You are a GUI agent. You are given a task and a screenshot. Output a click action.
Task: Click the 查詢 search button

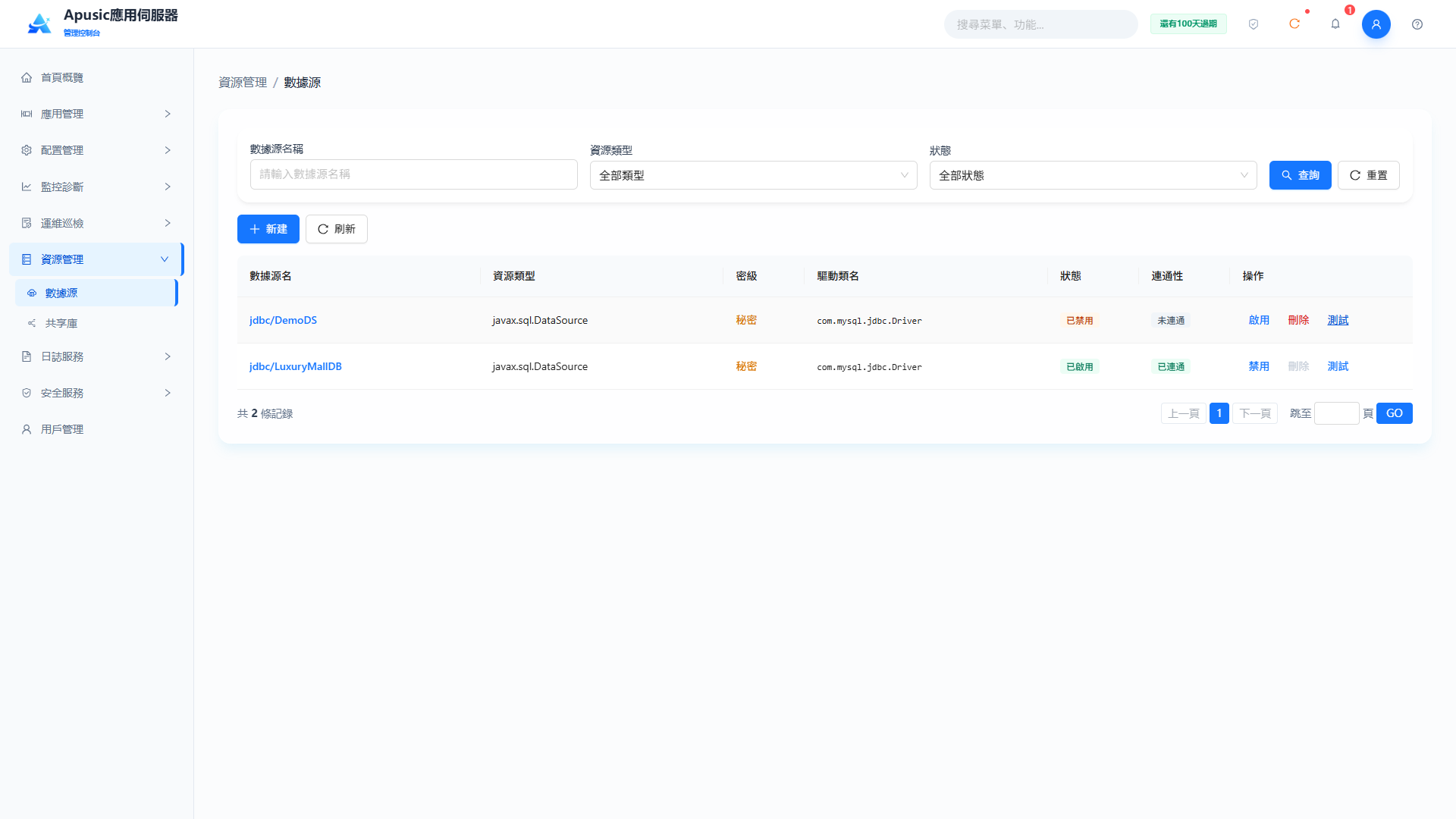coord(1301,175)
